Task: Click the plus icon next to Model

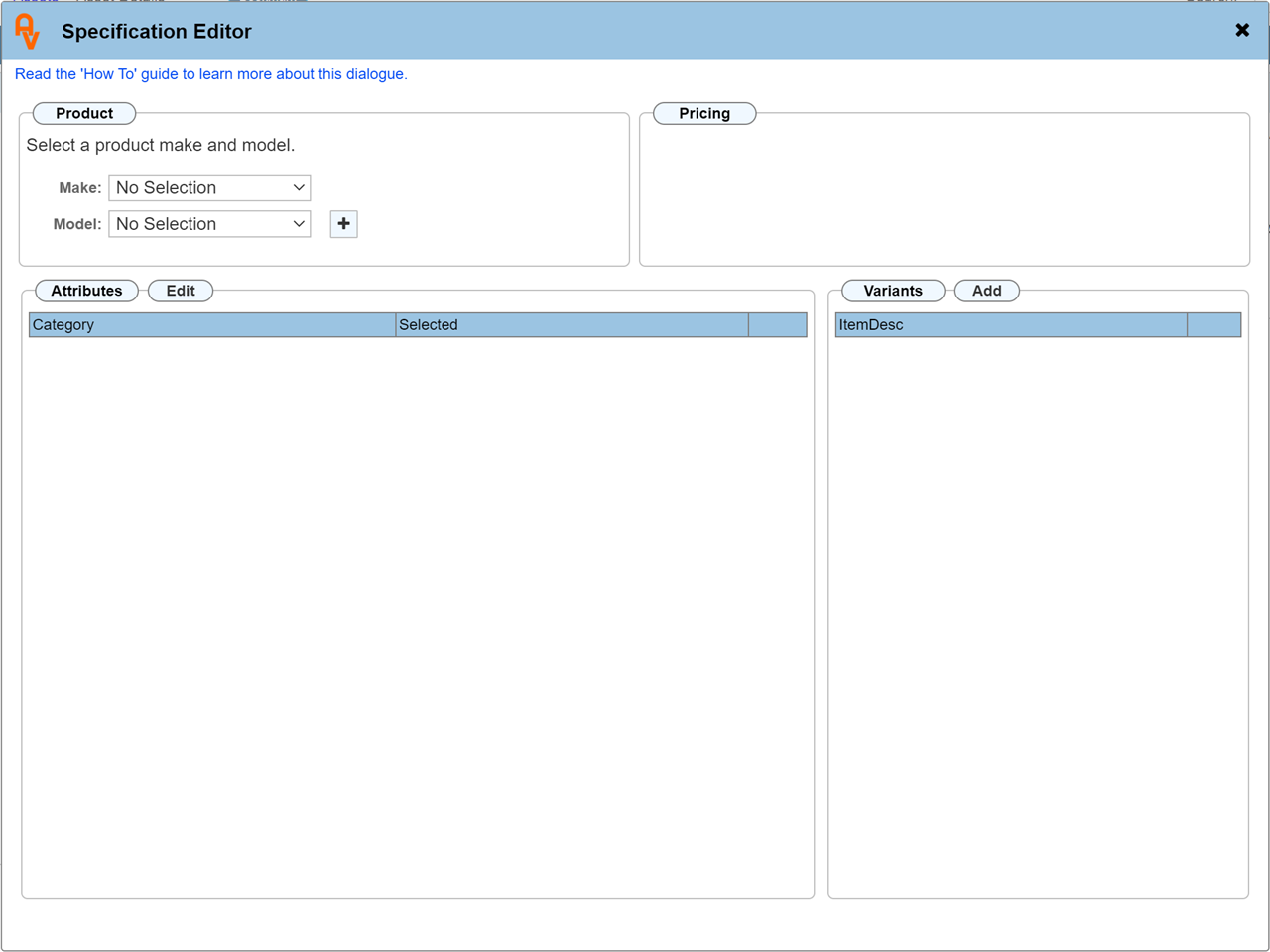Action: (343, 224)
